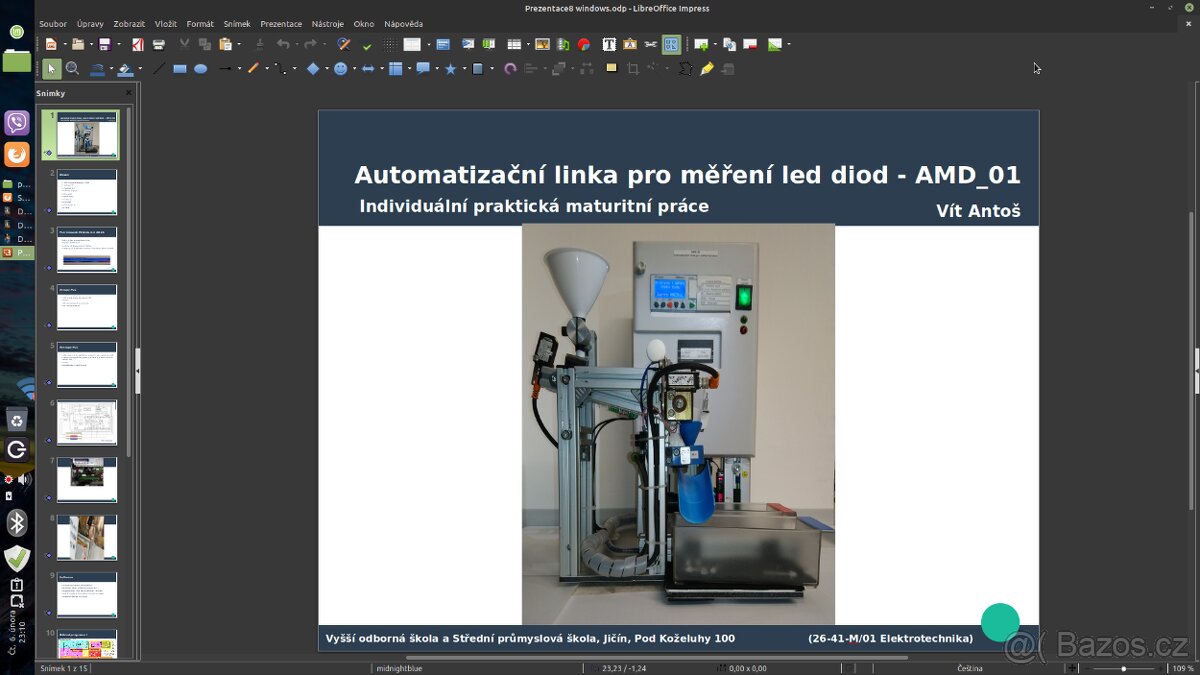Select the Zoom & Pan magnifier tool
1200x675 pixels.
point(73,69)
